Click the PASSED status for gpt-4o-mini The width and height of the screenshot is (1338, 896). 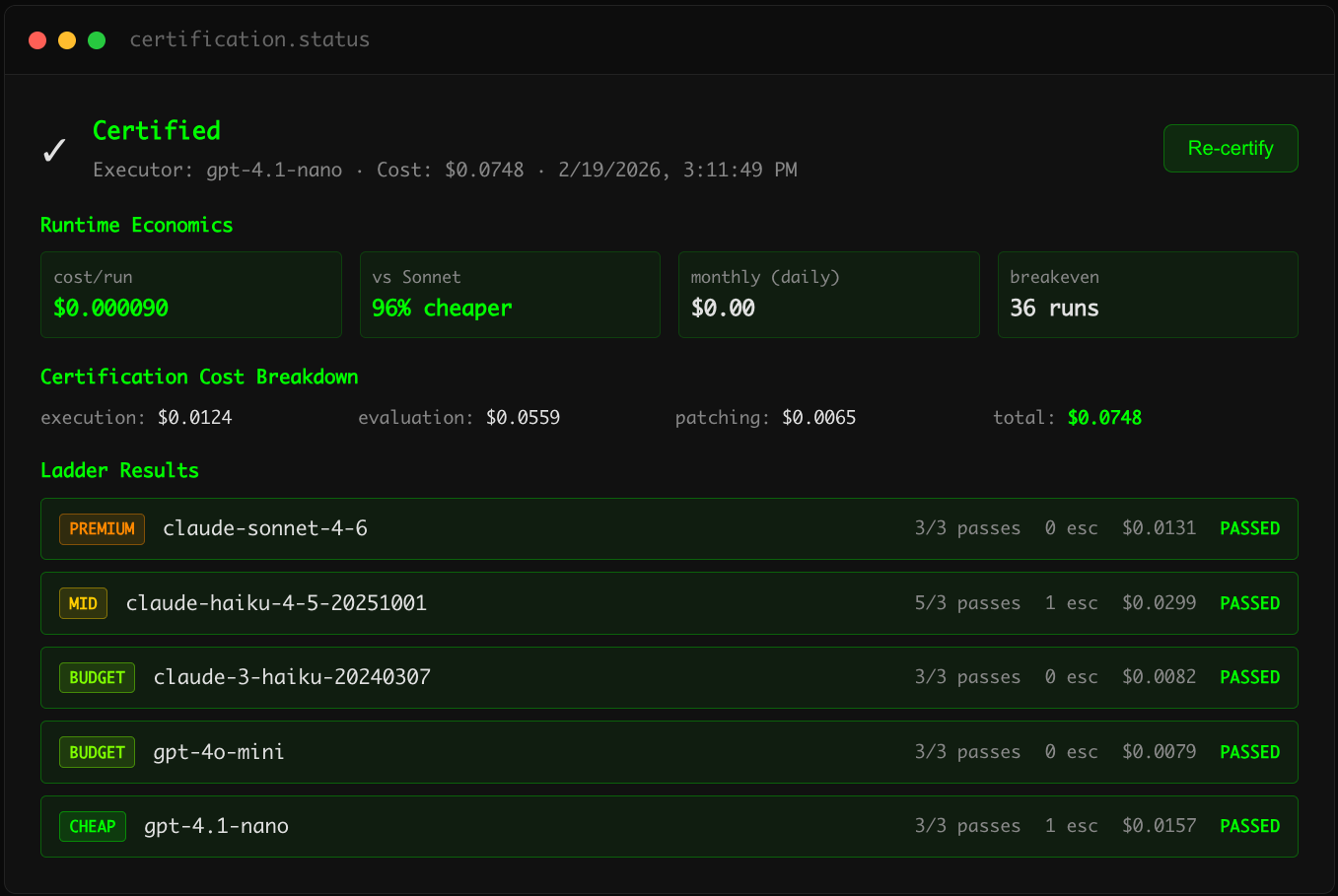click(x=1249, y=753)
